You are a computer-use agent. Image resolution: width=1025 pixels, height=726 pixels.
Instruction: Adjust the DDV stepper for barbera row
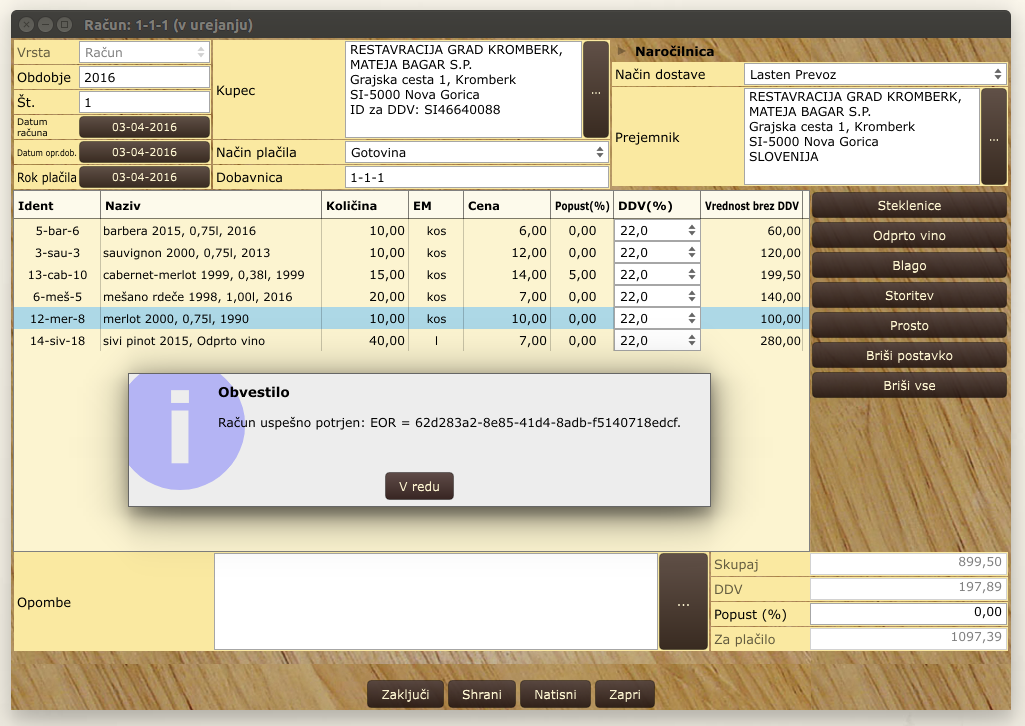[692, 230]
